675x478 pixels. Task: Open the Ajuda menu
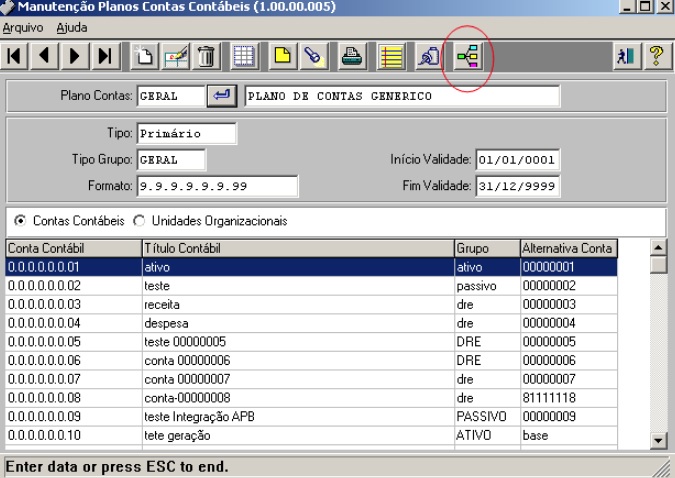[x=71, y=28]
